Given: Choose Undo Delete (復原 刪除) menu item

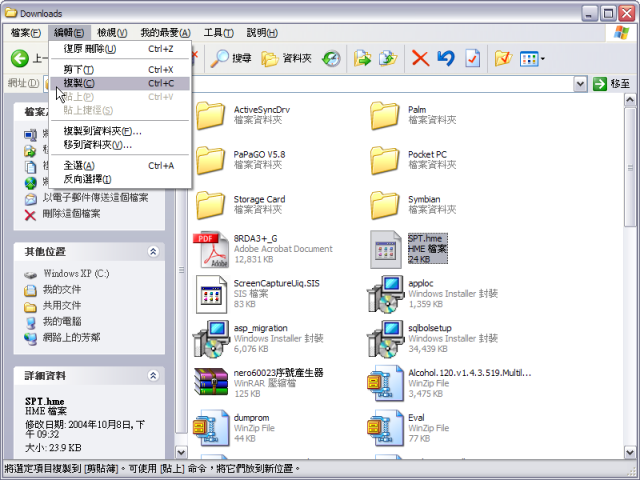Looking at the screenshot, I should click(x=120, y=49).
